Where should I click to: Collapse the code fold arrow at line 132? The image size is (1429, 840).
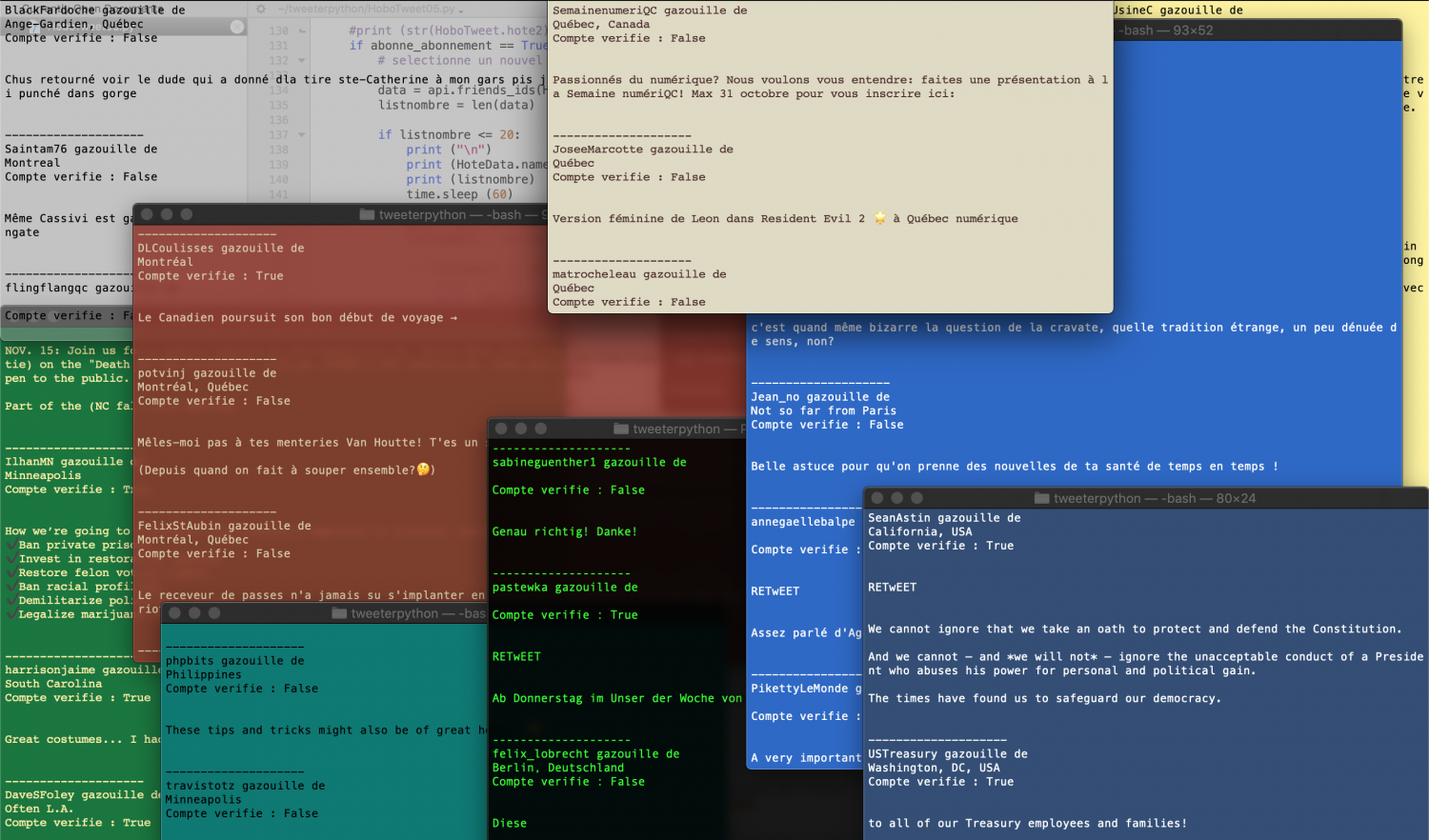(x=302, y=60)
